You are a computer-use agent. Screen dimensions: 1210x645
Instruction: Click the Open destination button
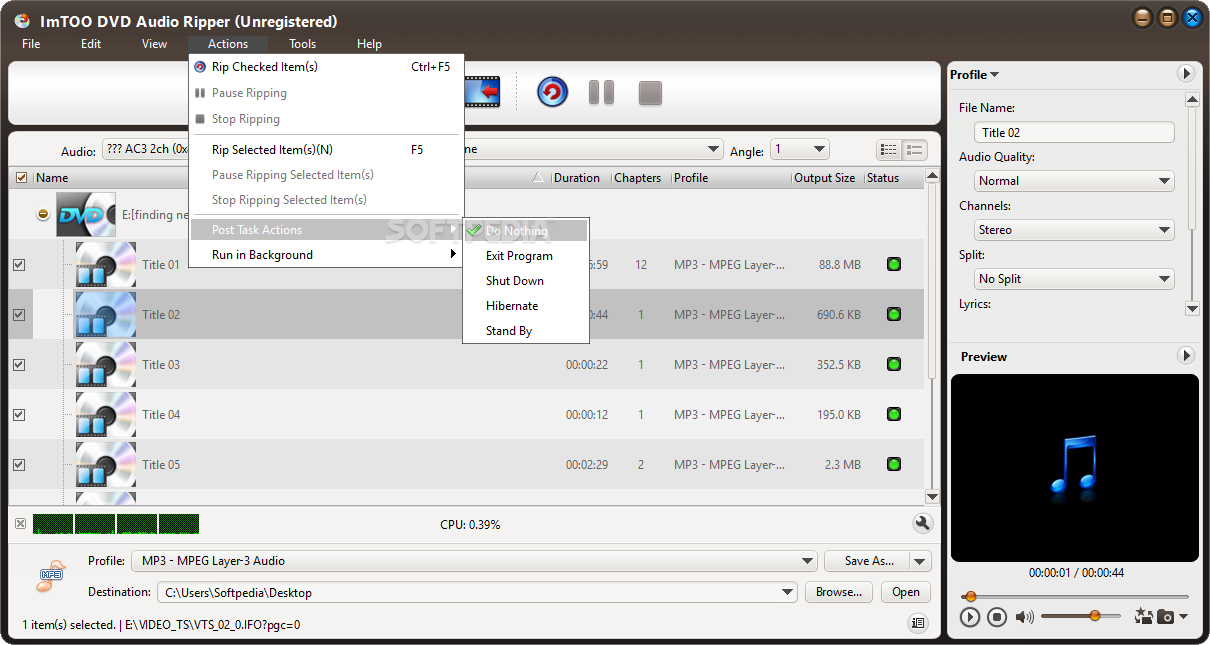(906, 592)
